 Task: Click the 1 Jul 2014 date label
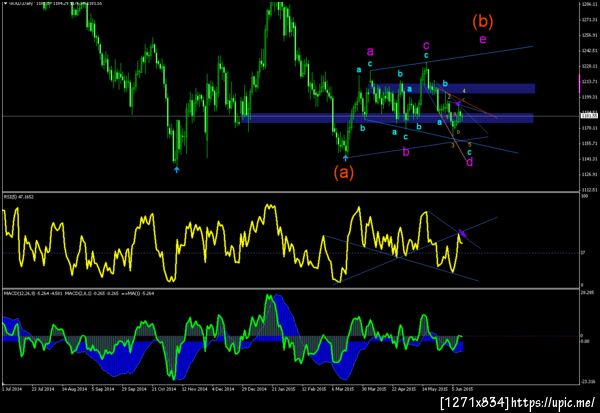(12, 389)
